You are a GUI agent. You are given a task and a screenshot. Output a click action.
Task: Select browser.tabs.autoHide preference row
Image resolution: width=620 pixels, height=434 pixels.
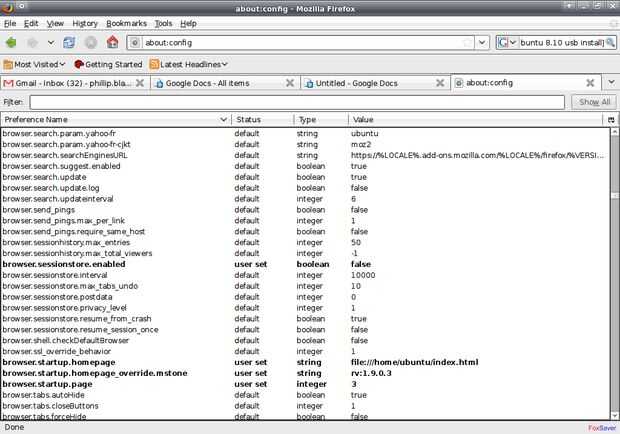[x=305, y=395]
